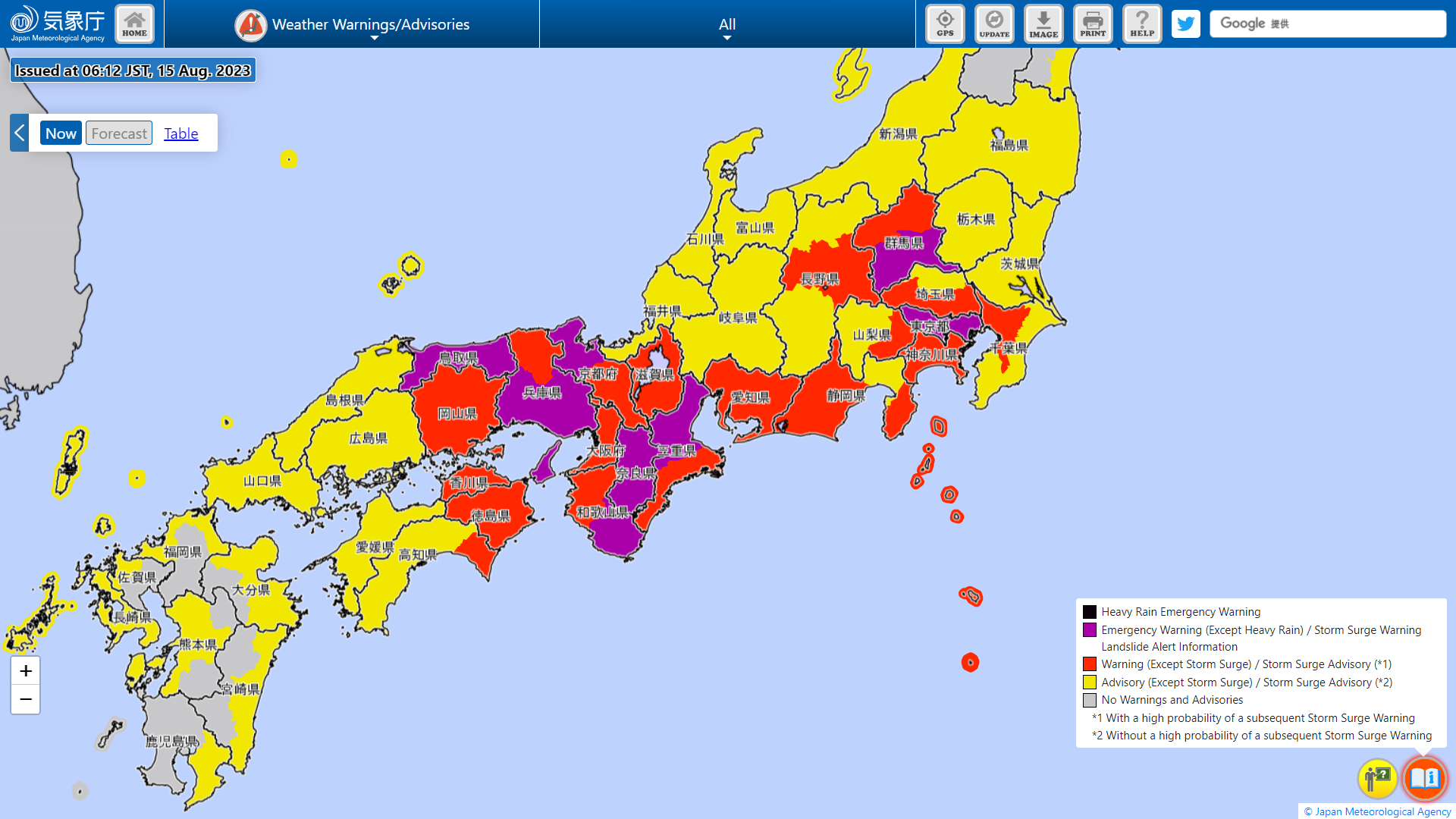Screen dimensions: 1456x819
Task: Switch to Forecast view
Action: (119, 133)
